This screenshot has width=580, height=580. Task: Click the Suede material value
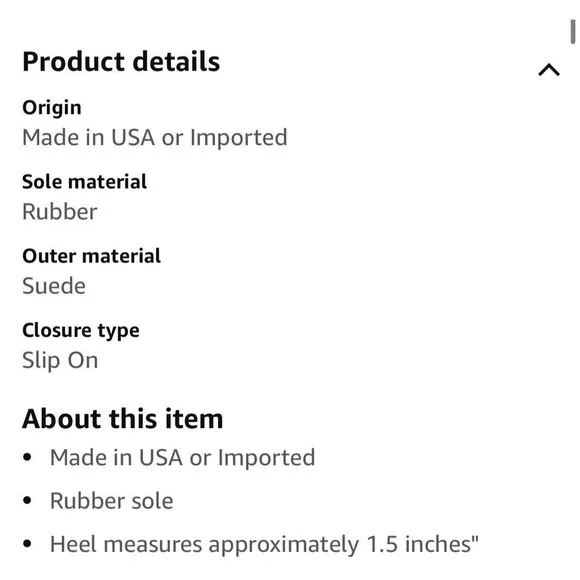coord(54,286)
